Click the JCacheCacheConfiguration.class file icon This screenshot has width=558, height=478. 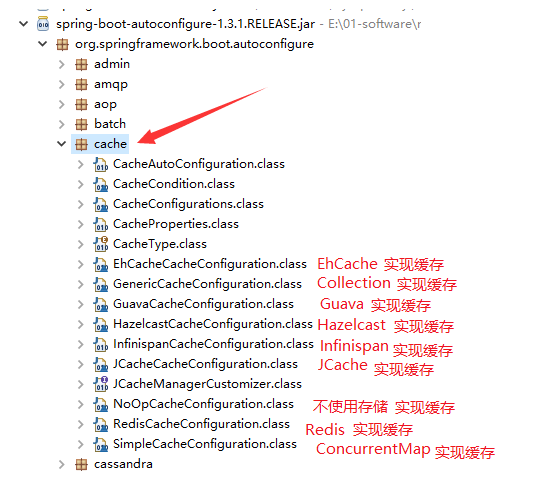point(101,364)
